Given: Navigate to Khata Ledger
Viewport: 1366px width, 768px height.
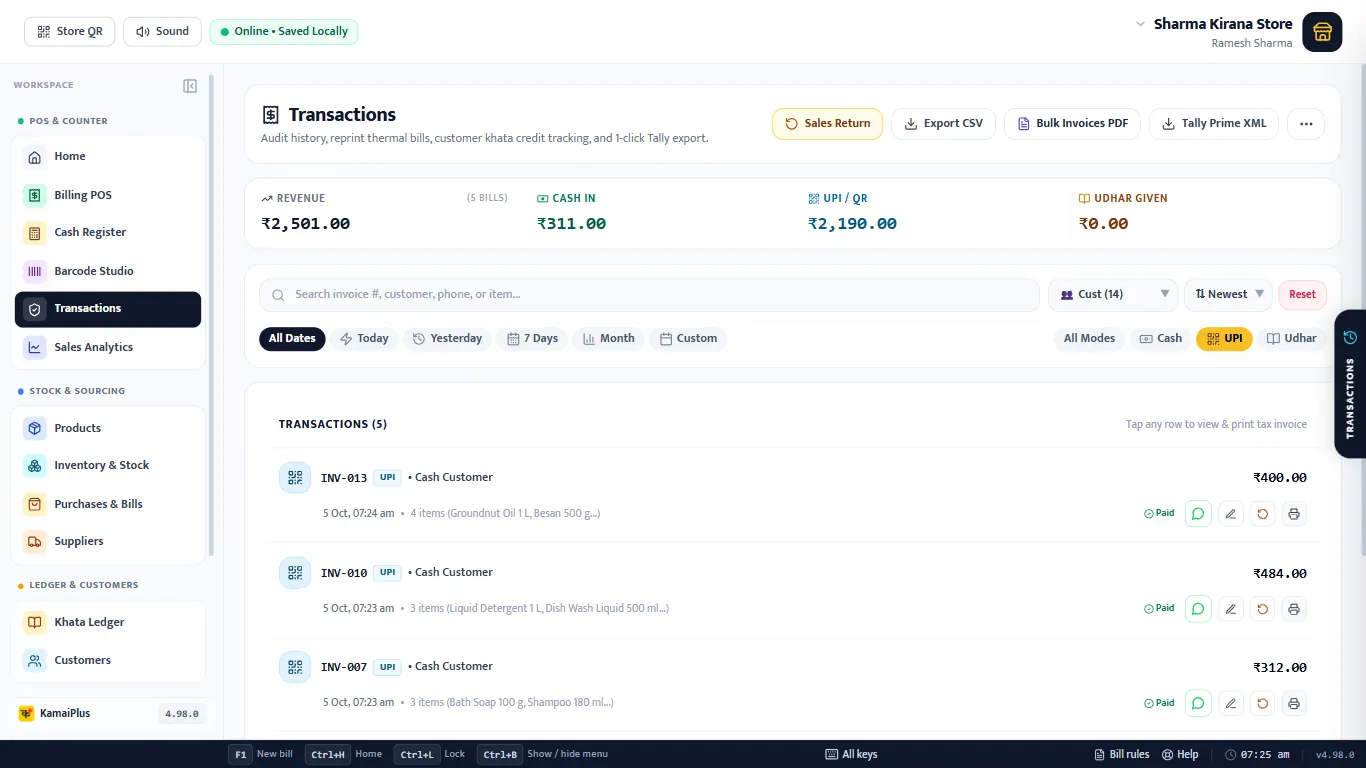Looking at the screenshot, I should (108, 623).
